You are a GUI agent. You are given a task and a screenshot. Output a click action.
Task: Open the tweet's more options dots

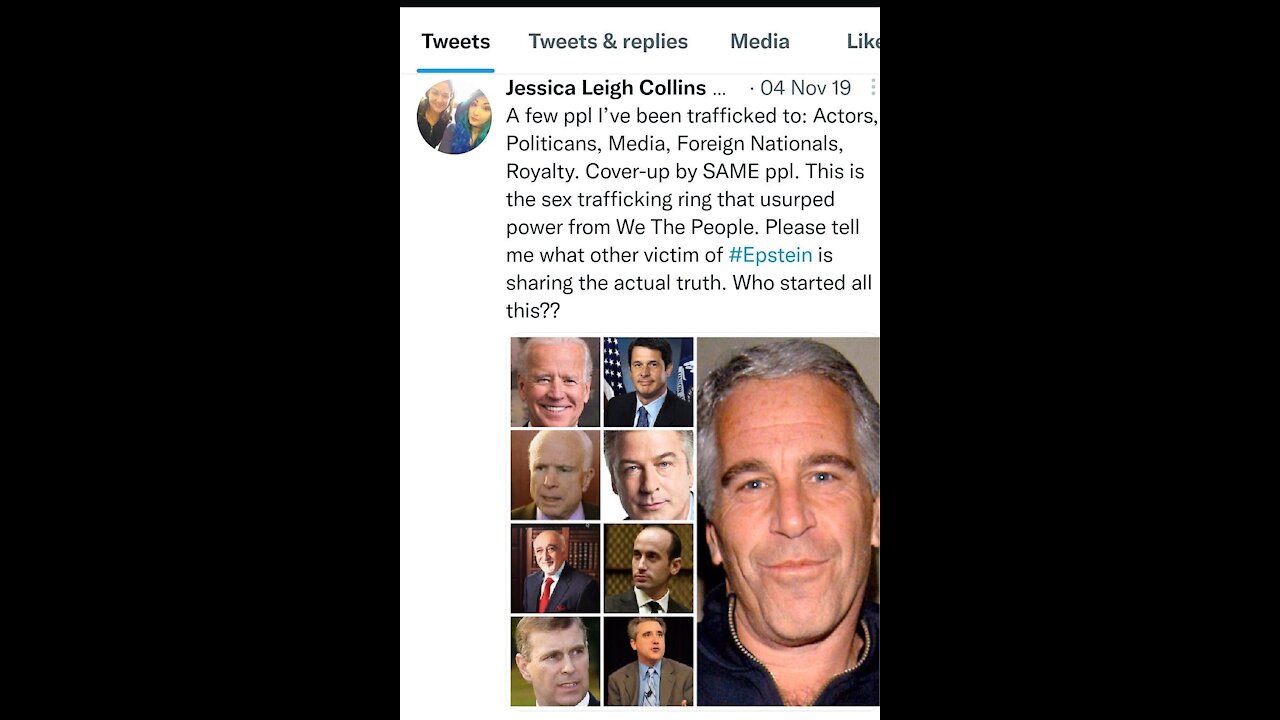[873, 88]
